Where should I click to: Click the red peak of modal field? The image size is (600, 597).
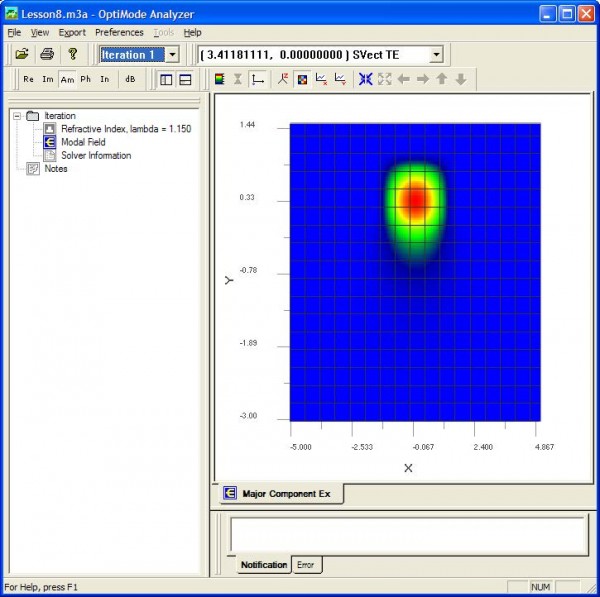416,200
